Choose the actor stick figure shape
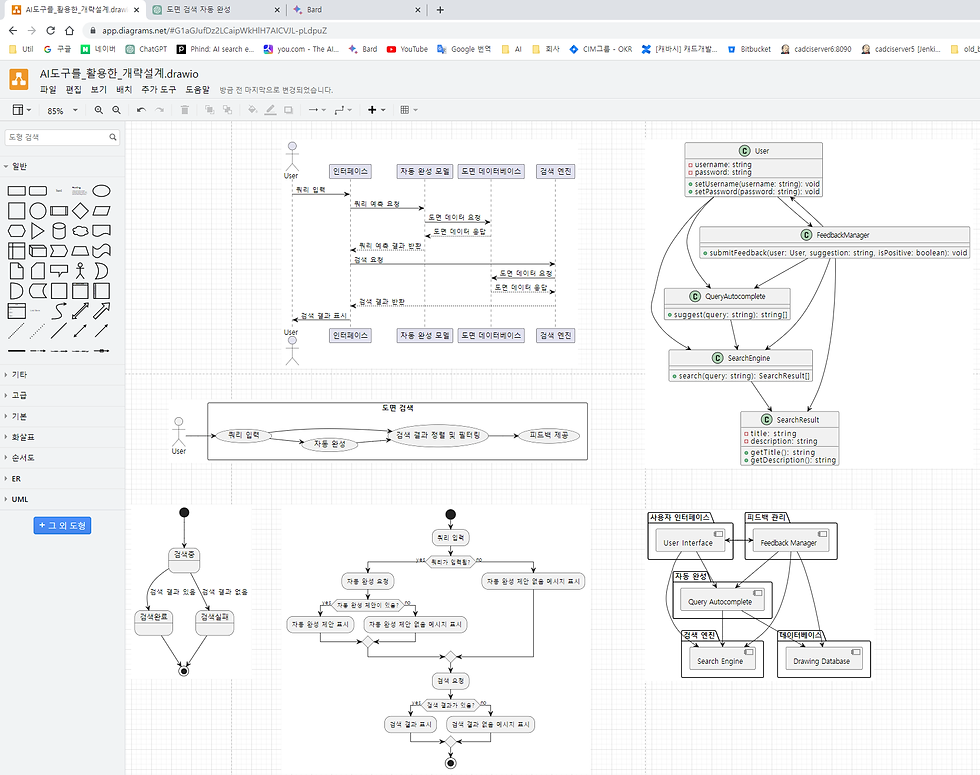The width and height of the screenshot is (980, 775). 80,271
